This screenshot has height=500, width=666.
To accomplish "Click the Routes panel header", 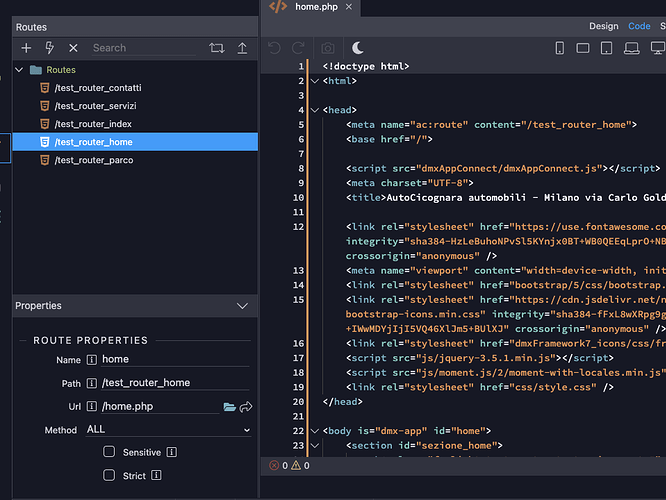I will 135,27.
